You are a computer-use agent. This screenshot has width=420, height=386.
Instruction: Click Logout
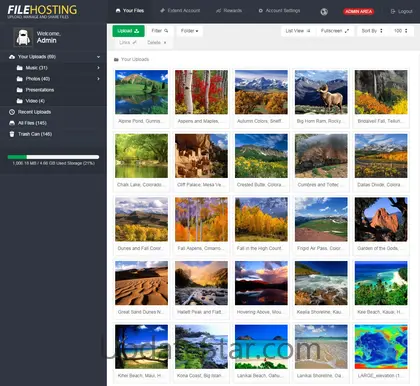tap(401, 11)
